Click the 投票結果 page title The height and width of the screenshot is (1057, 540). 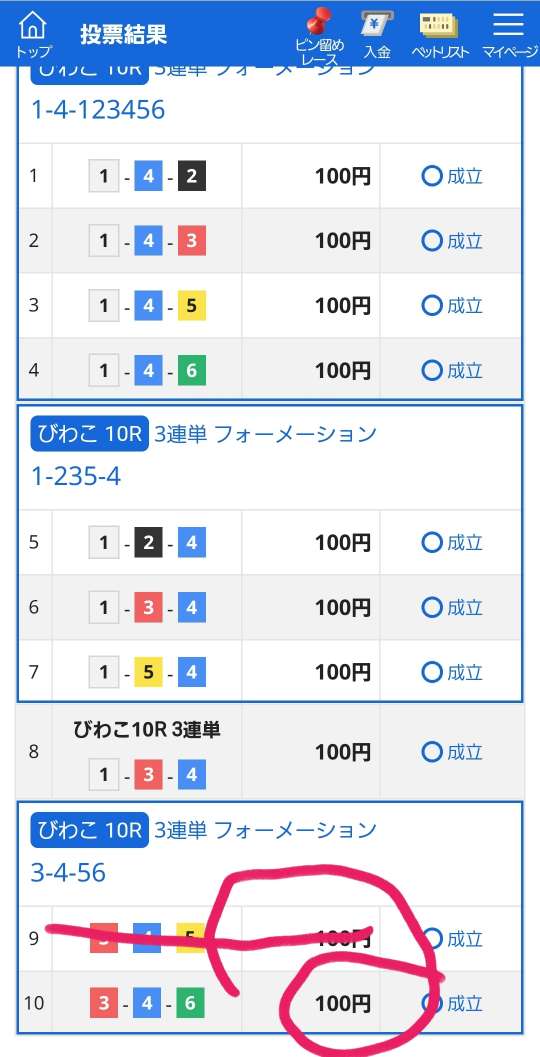pyautogui.click(x=123, y=34)
